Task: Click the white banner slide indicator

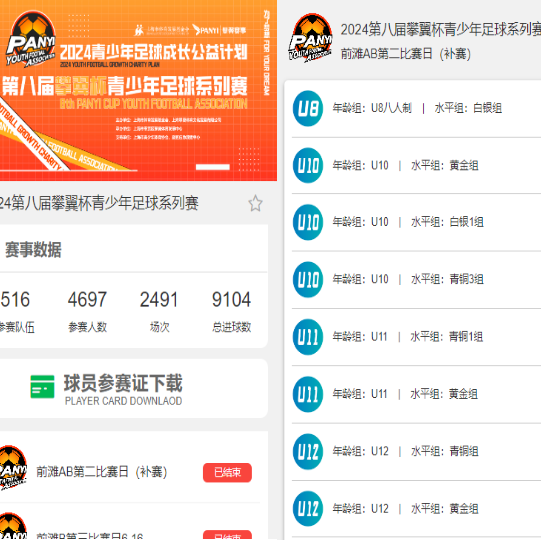Action: 213,167
